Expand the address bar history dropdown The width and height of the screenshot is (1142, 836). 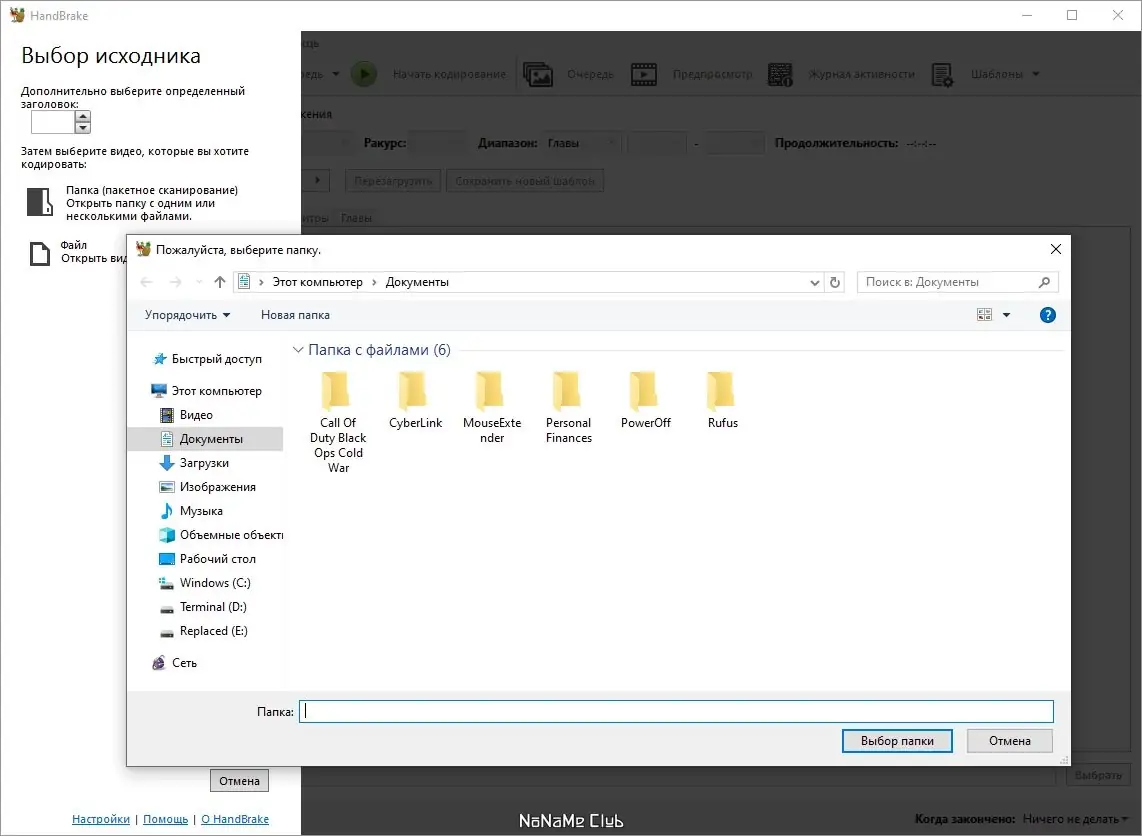(x=815, y=283)
